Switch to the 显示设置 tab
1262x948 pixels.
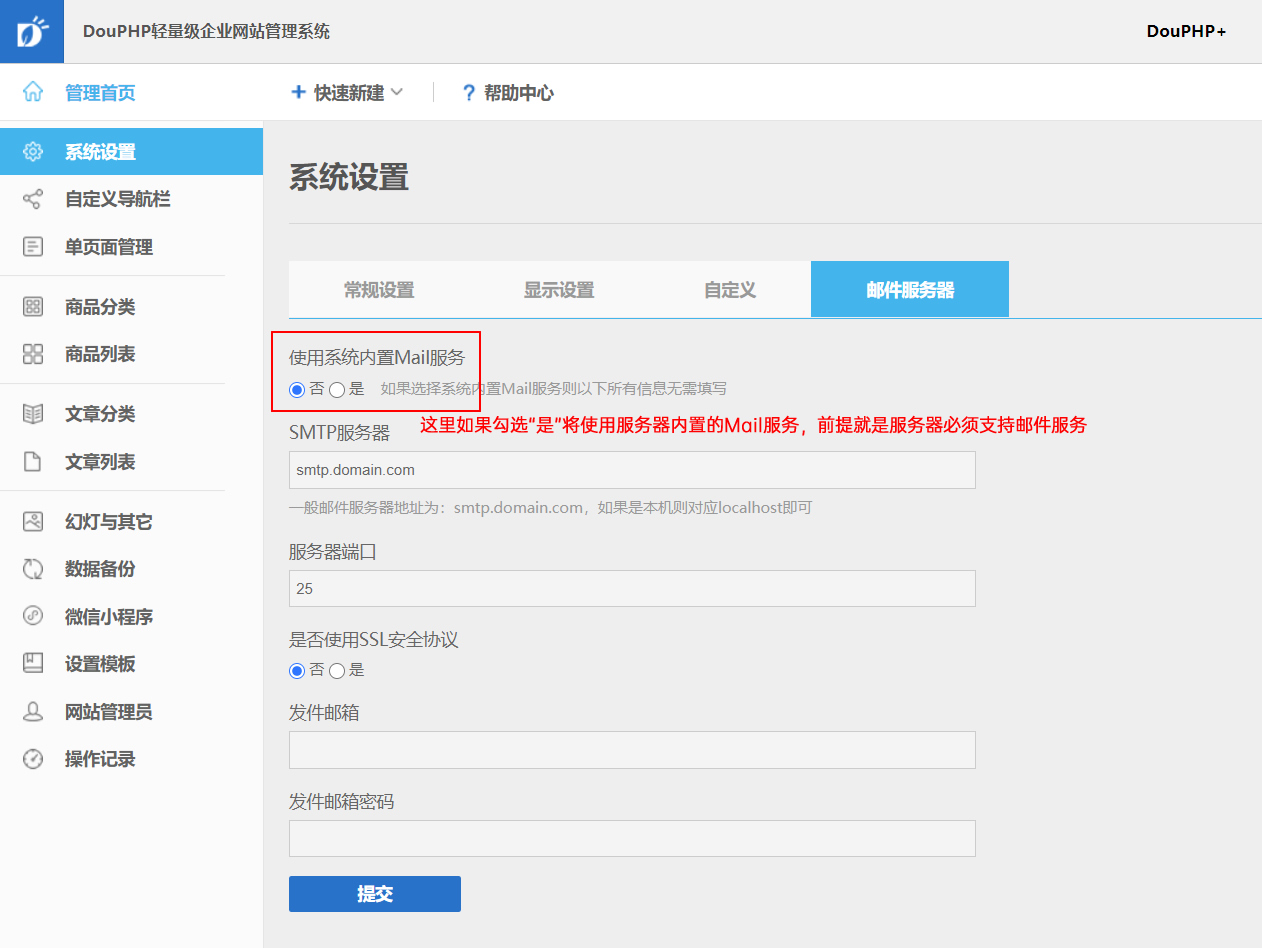pos(559,290)
